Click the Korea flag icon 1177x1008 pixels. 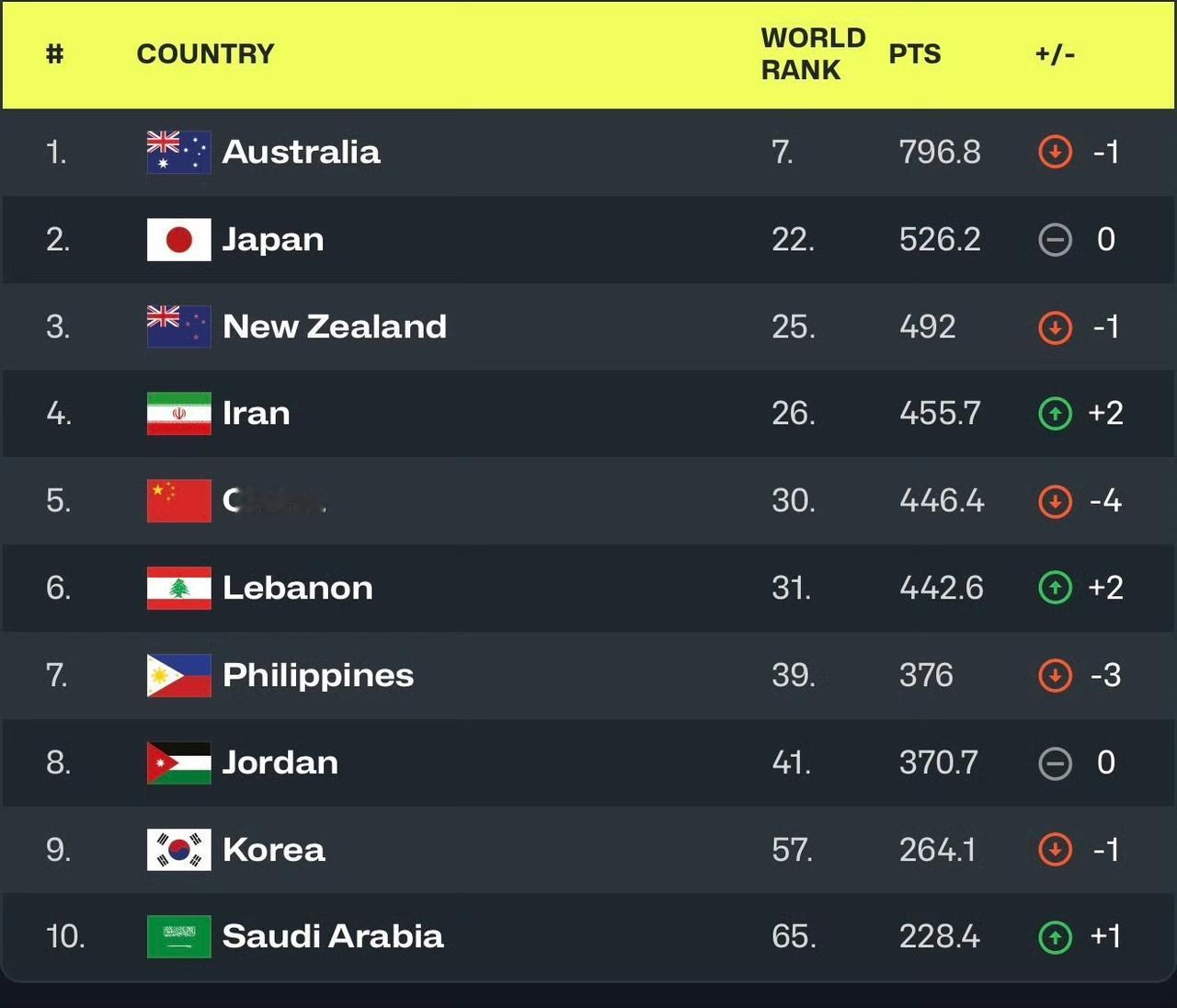click(178, 849)
